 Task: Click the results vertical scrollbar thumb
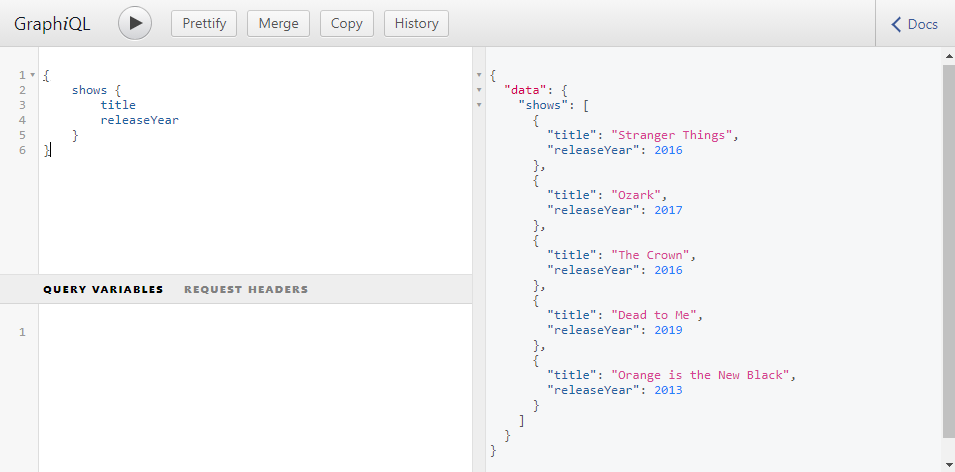tap(949, 250)
